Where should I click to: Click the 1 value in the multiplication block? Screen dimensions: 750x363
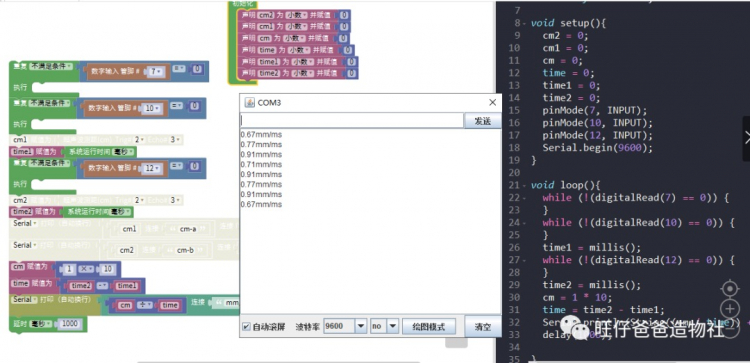click(x=69, y=269)
